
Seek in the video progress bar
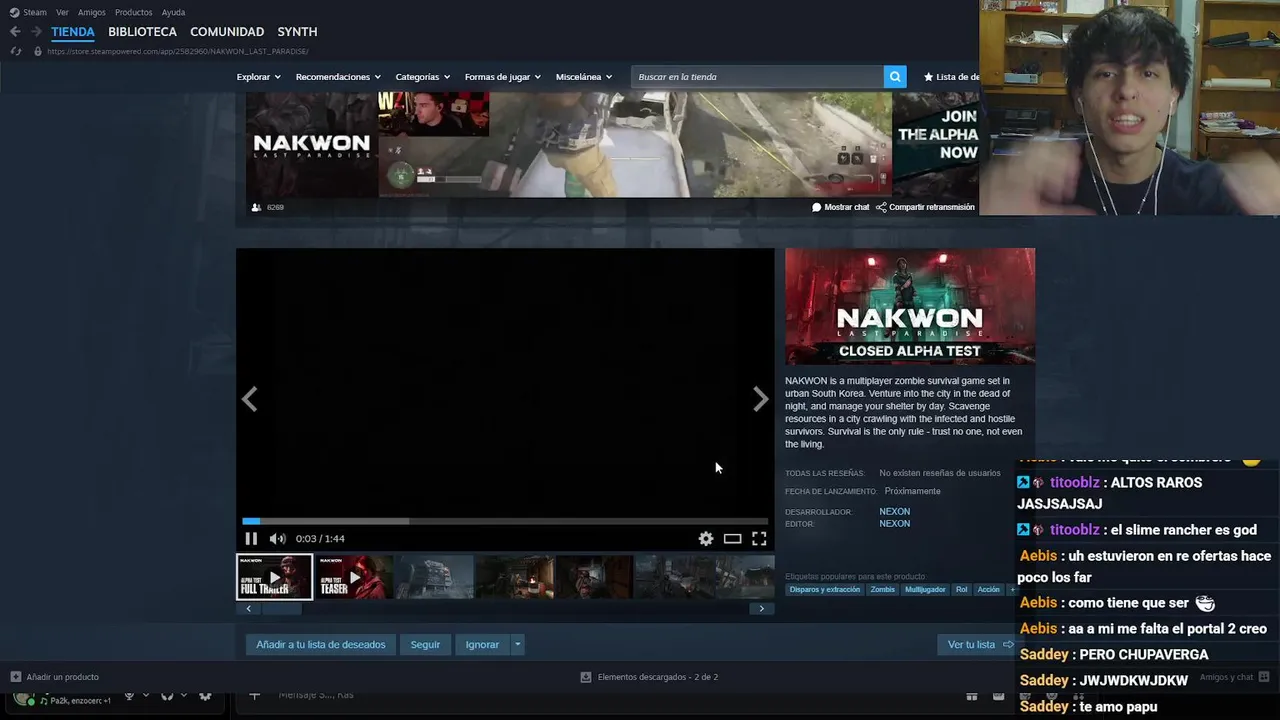tap(505, 521)
